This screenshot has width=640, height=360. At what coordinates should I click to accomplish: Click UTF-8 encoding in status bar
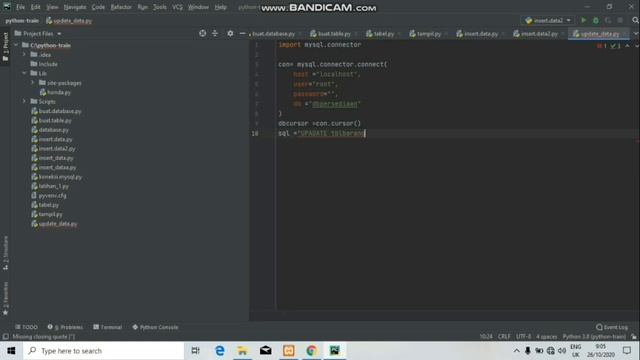click(524, 337)
